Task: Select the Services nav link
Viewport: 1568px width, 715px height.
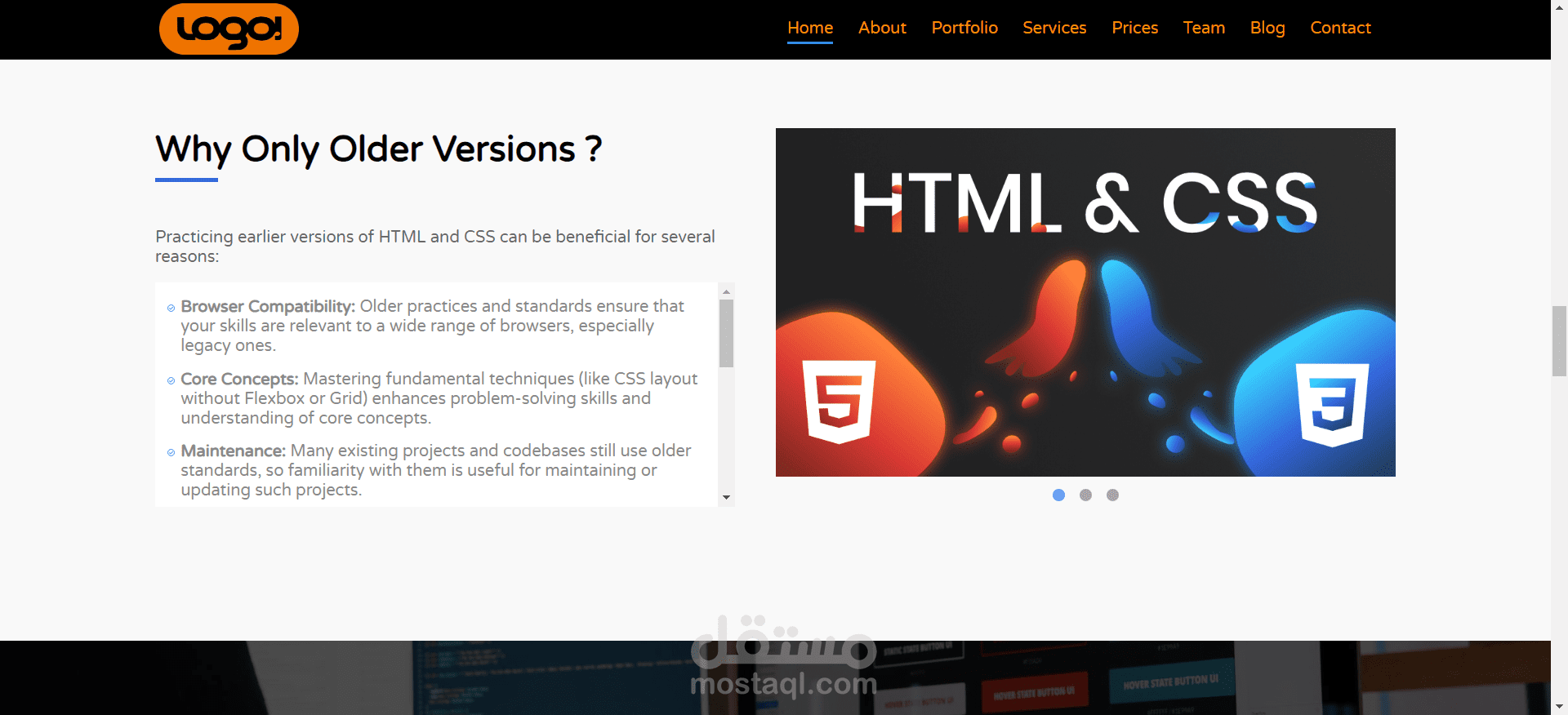Action: tap(1054, 28)
